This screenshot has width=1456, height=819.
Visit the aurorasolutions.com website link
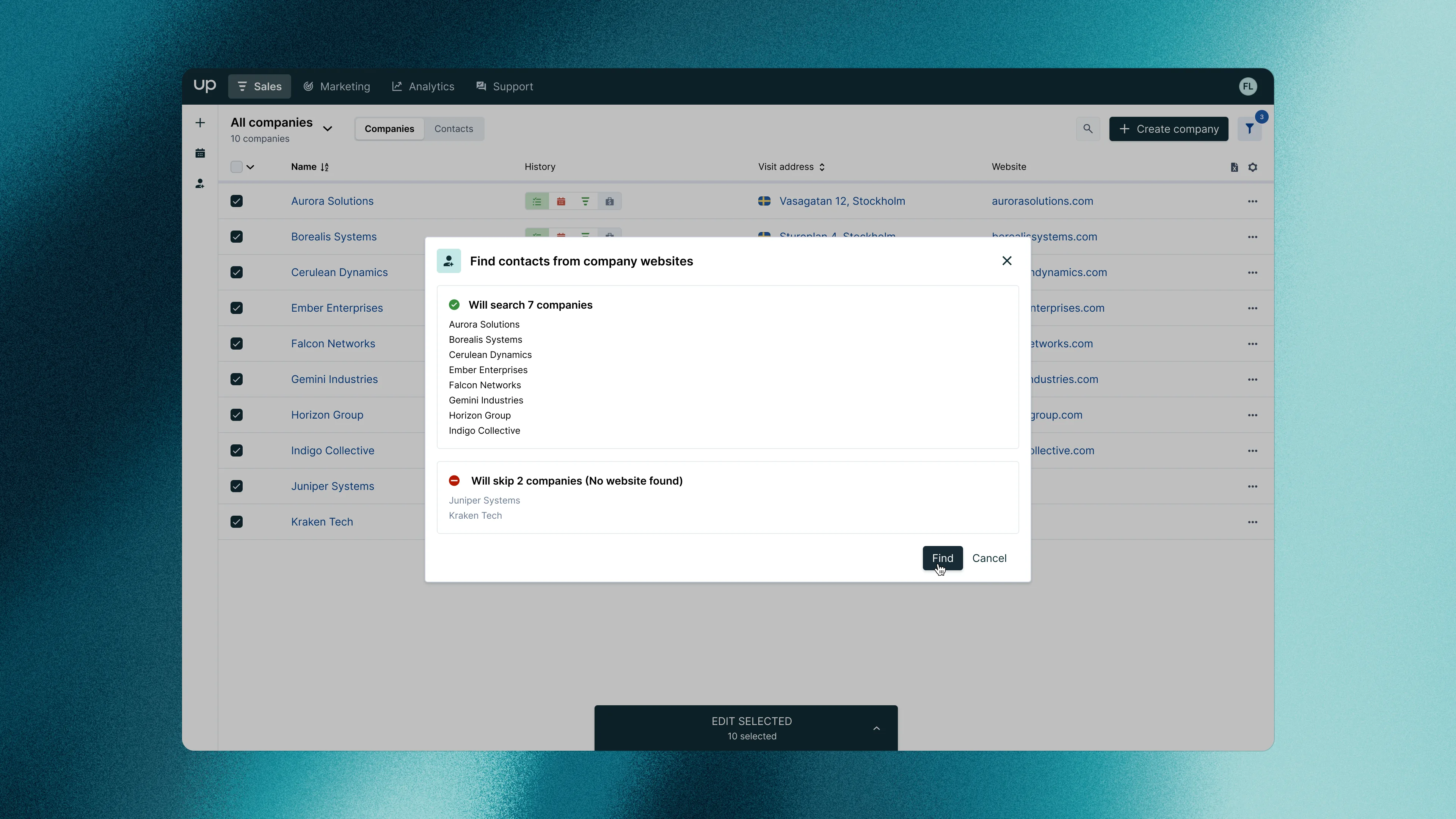point(1042,201)
